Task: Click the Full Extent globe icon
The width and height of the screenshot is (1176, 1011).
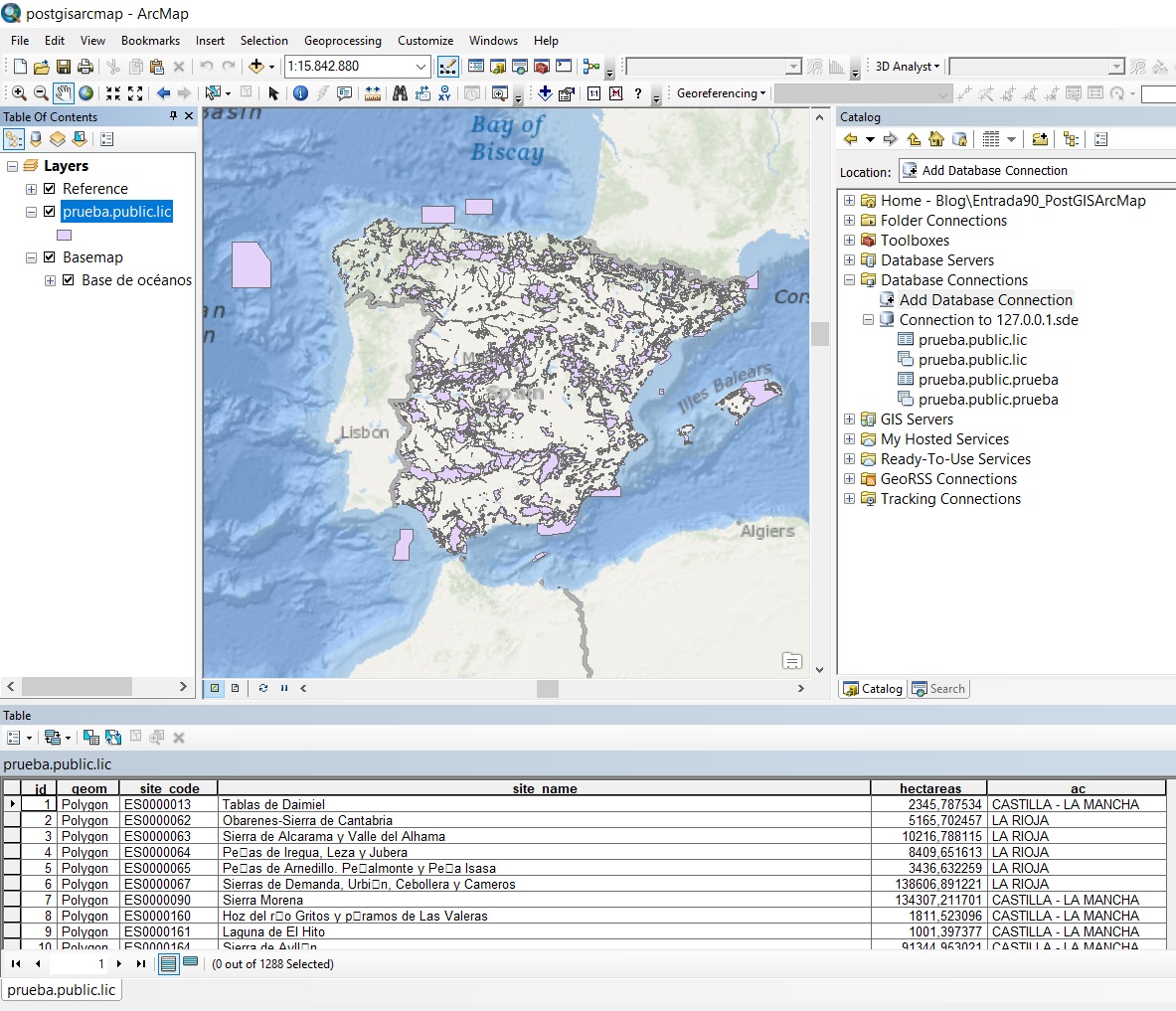Action: pos(86,93)
